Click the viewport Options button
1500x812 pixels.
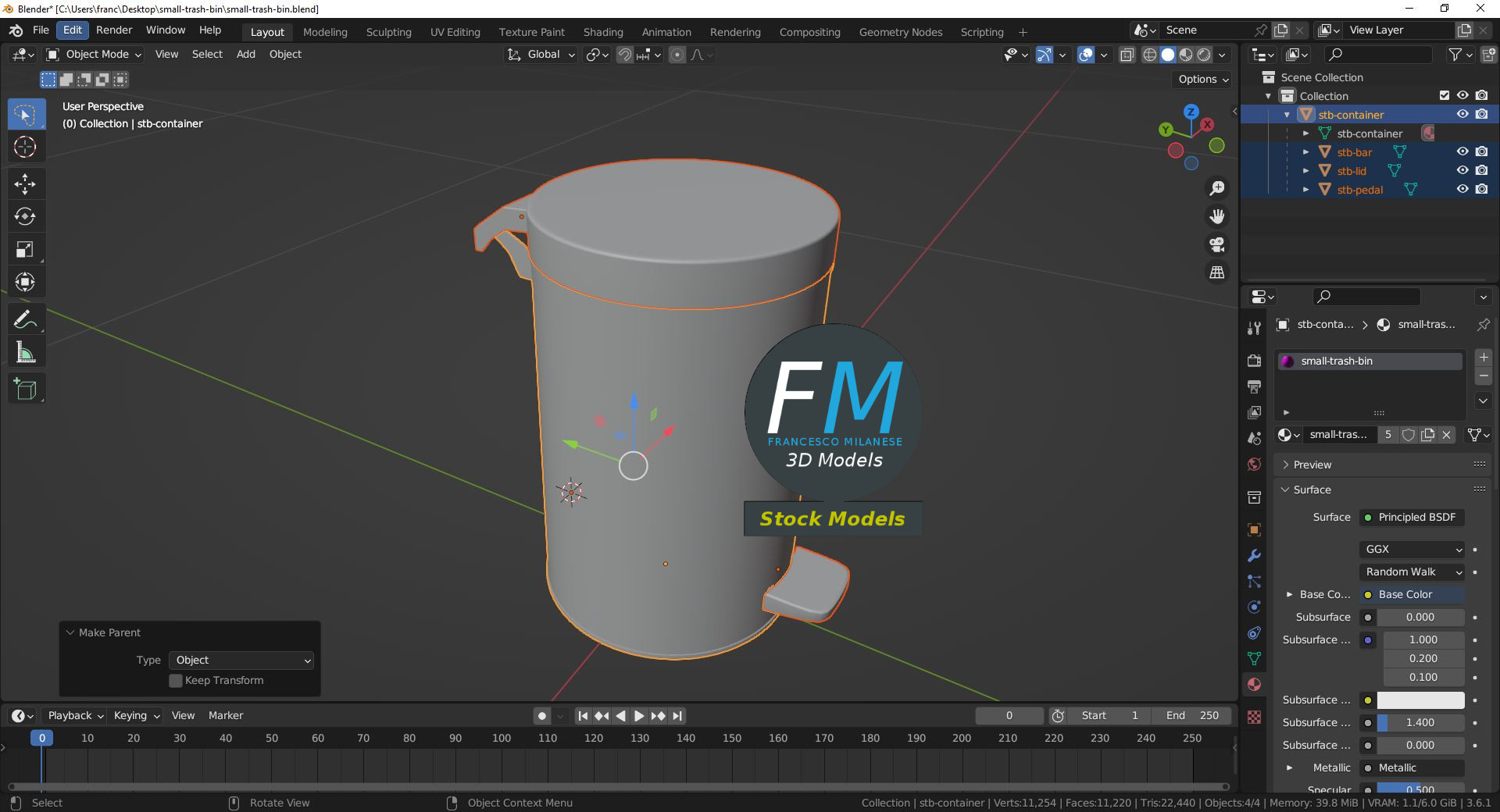[x=1203, y=79]
